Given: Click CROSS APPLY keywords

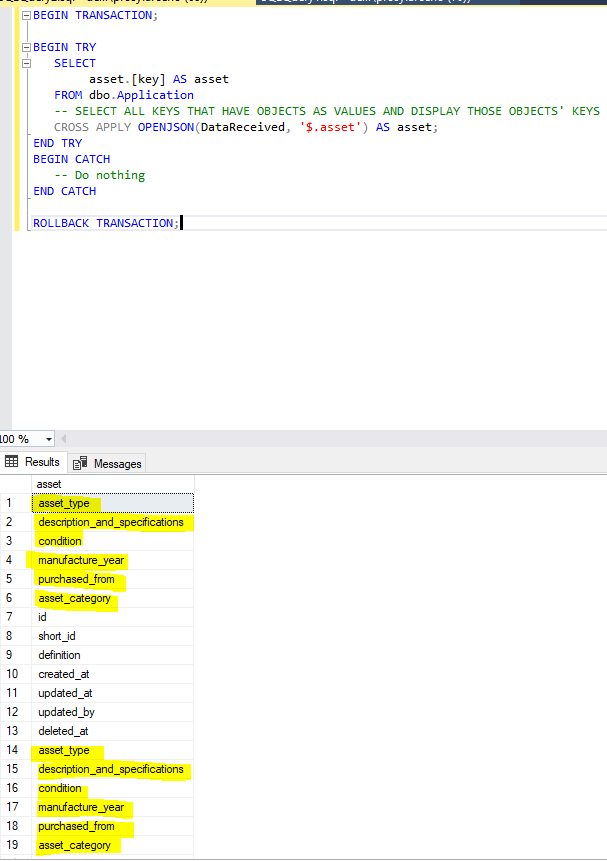Looking at the screenshot, I should pos(92,127).
